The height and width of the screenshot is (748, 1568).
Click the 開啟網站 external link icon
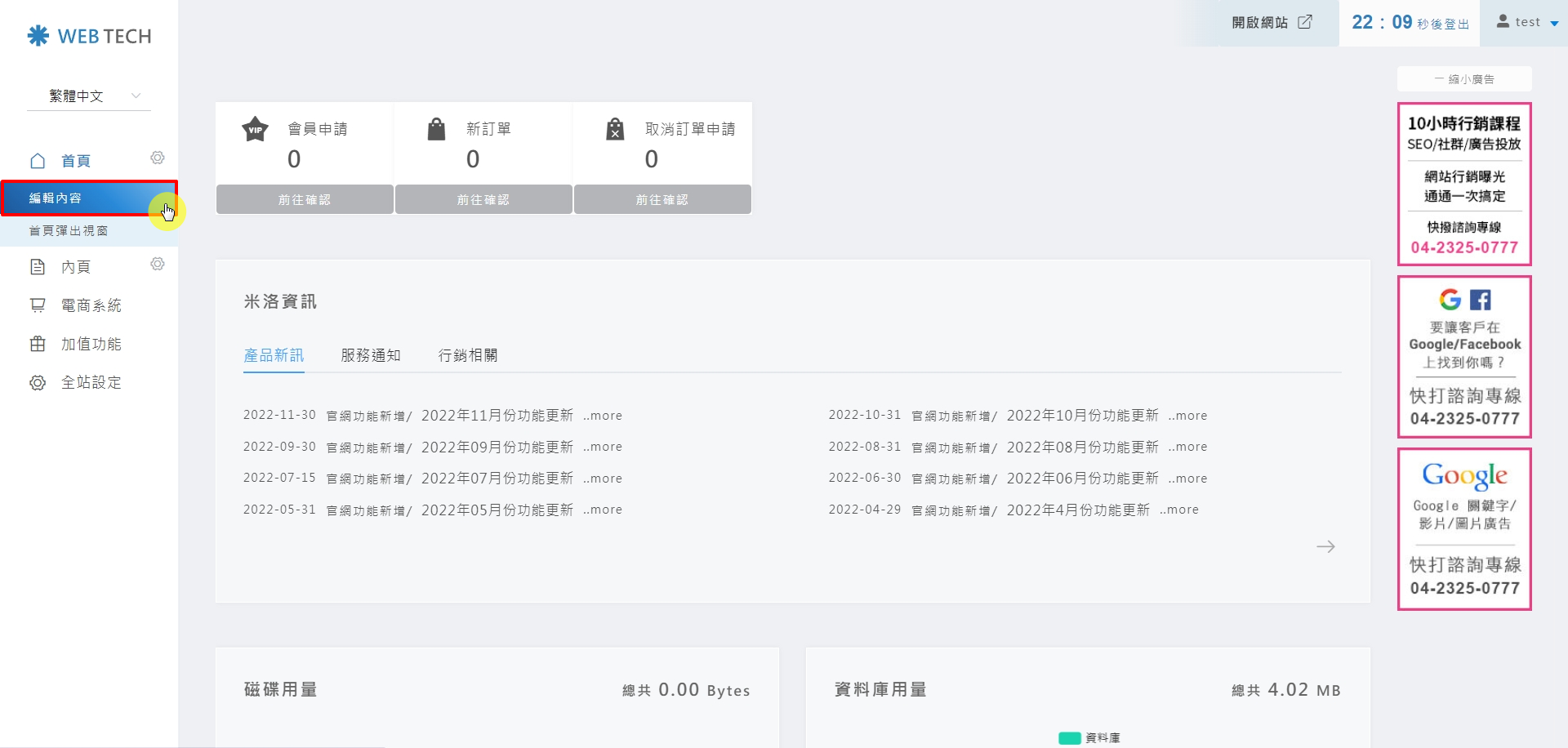(1305, 22)
